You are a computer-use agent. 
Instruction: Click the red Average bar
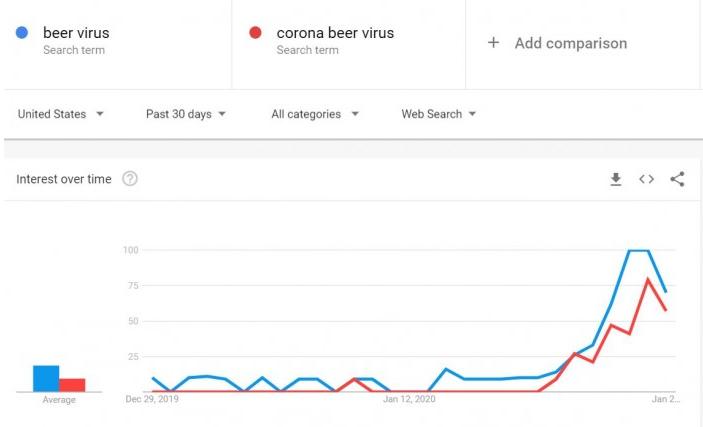click(72, 385)
